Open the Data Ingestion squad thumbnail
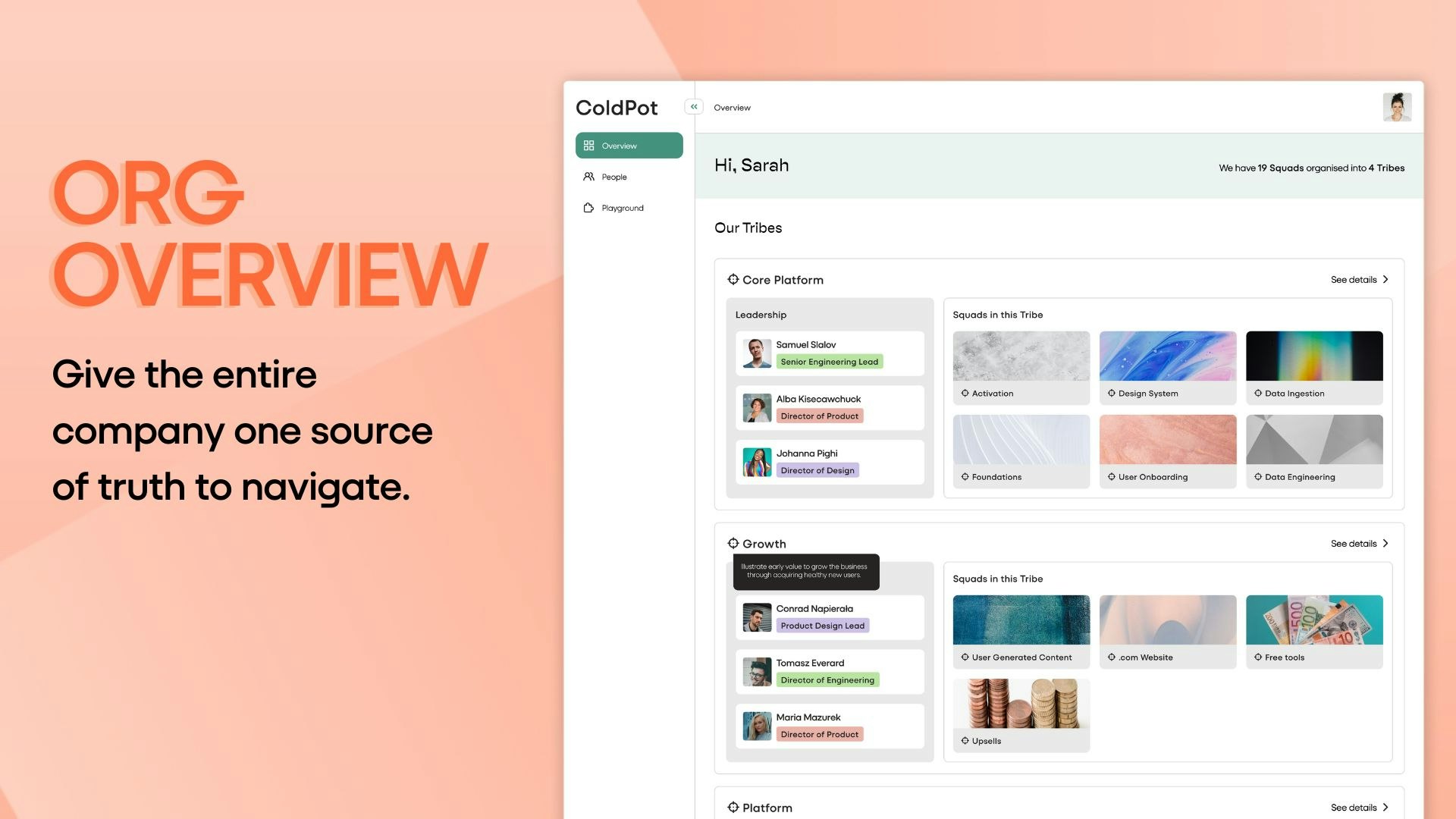The width and height of the screenshot is (1456, 819). 1313,356
